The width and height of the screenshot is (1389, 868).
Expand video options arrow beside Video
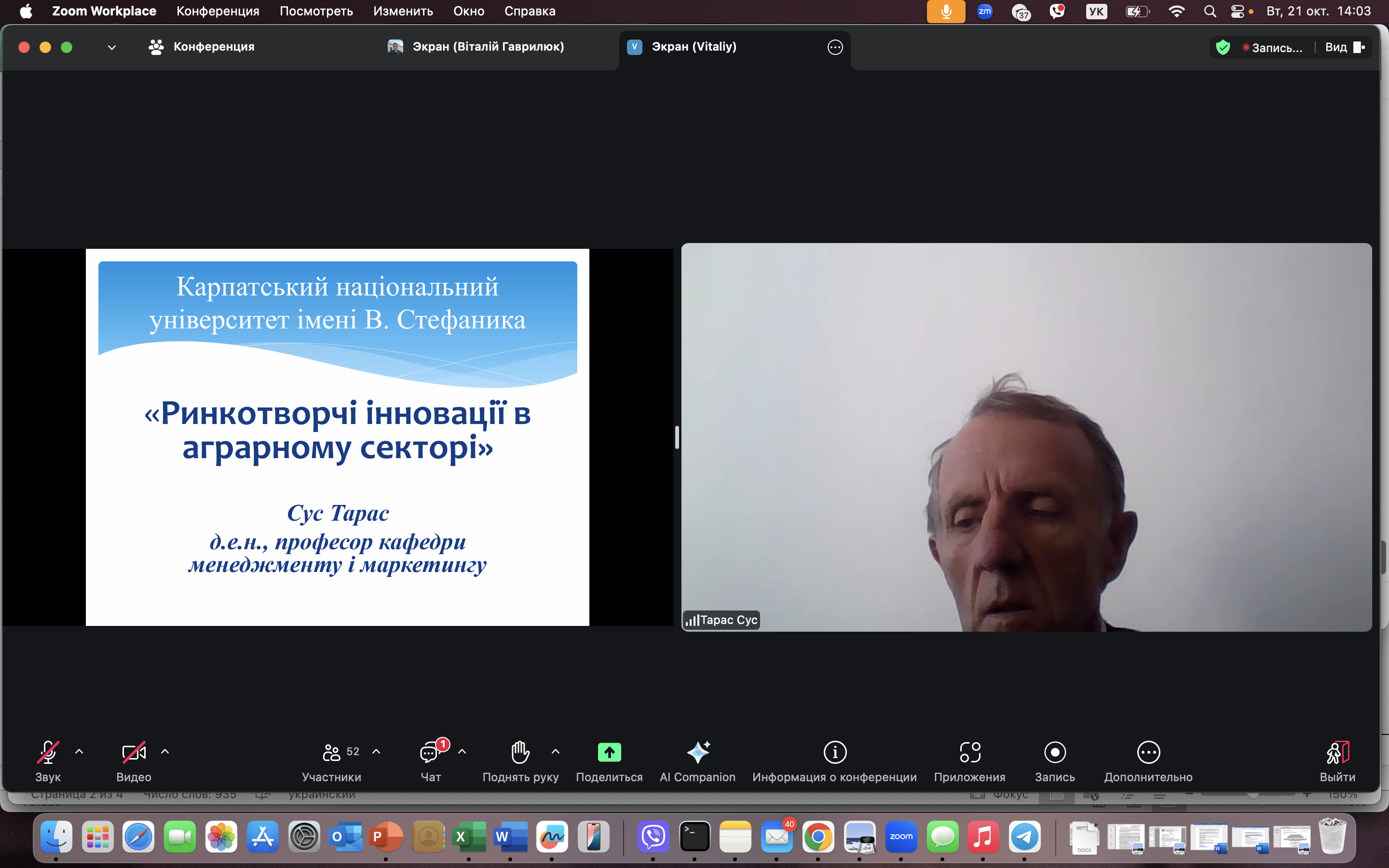(165, 751)
